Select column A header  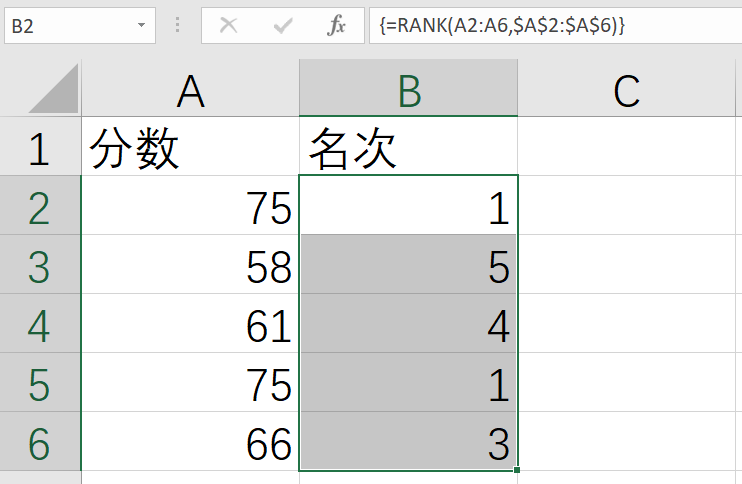coord(190,91)
